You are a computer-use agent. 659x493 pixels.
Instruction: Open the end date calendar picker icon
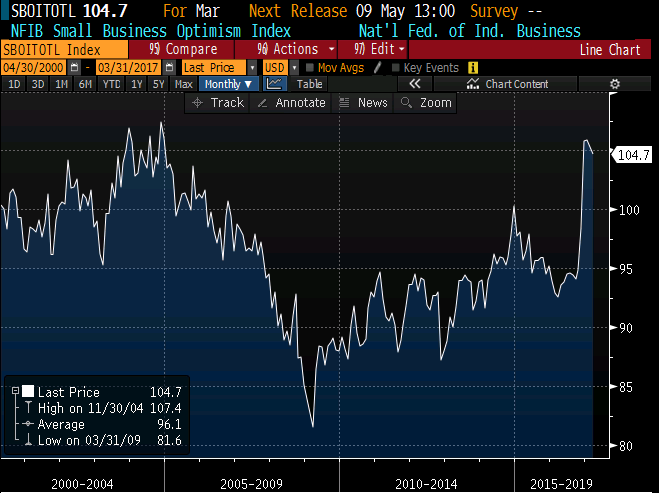click(169, 68)
